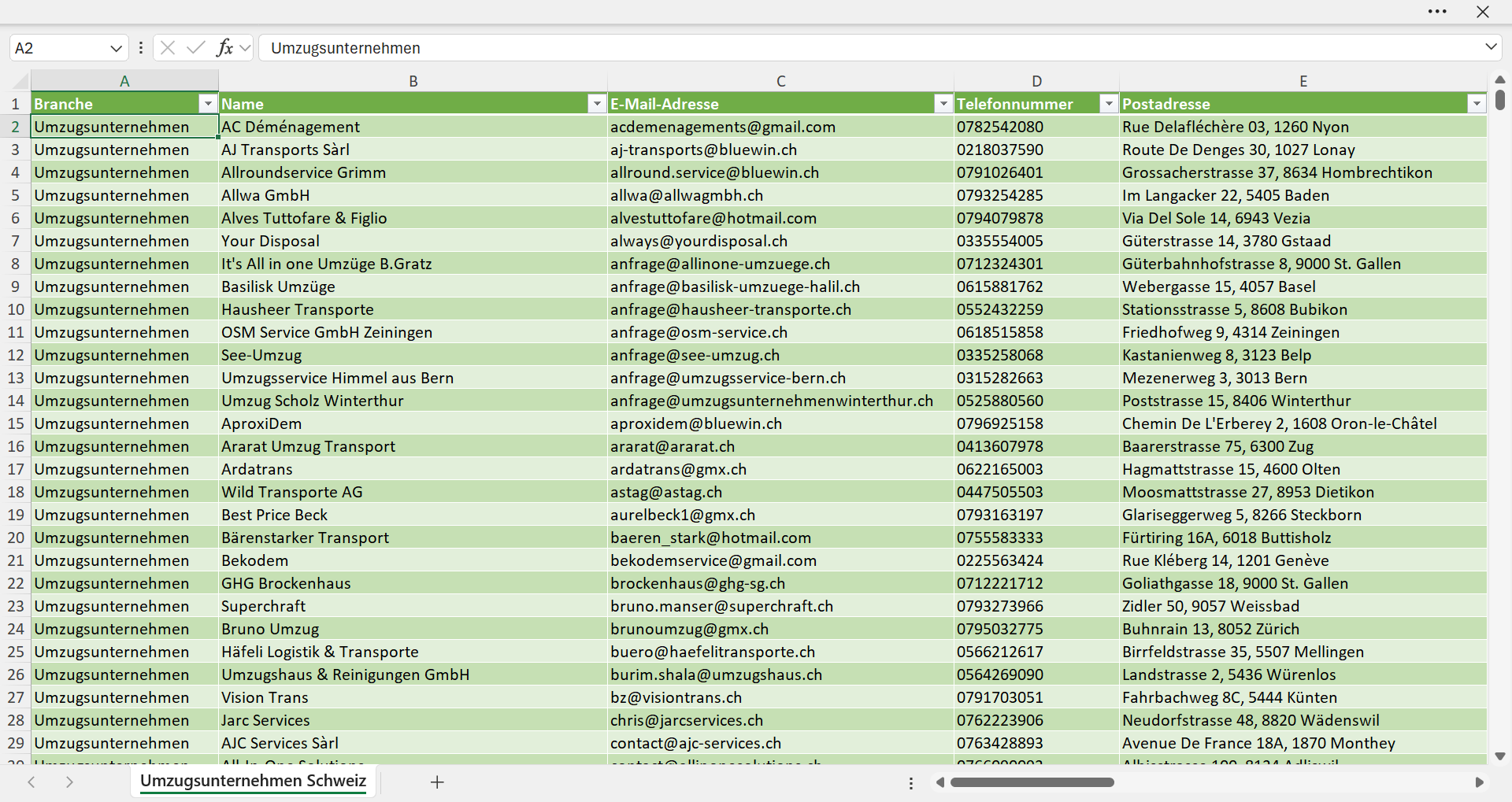This screenshot has width=1512, height=802.
Task: Switch to Umzugsunternehmen Schweiz sheet tab
Action: (253, 781)
